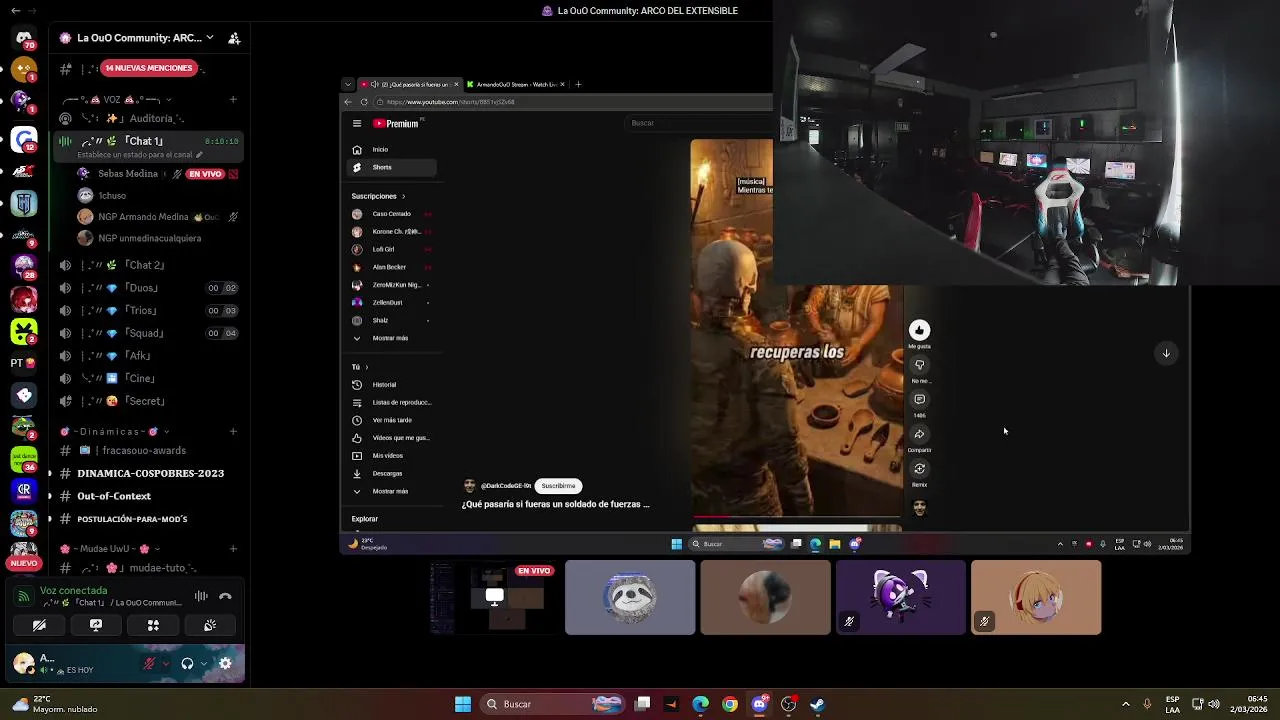This screenshot has height=720, width=1280.
Task: Toggle headphone deafen in user panel
Action: pyautogui.click(x=187, y=663)
